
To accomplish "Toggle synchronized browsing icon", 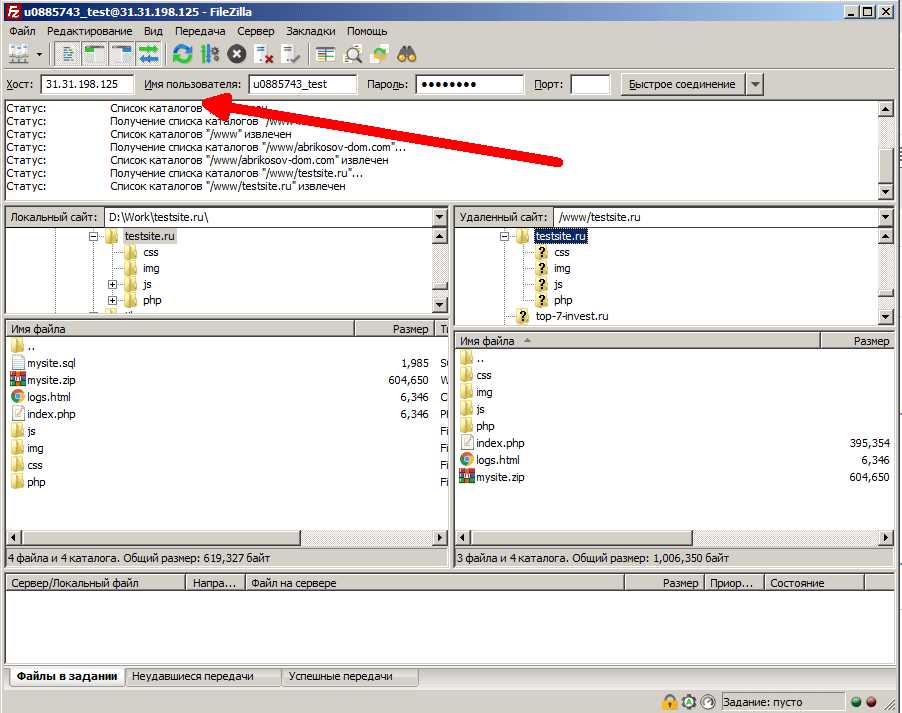I will coord(380,54).
